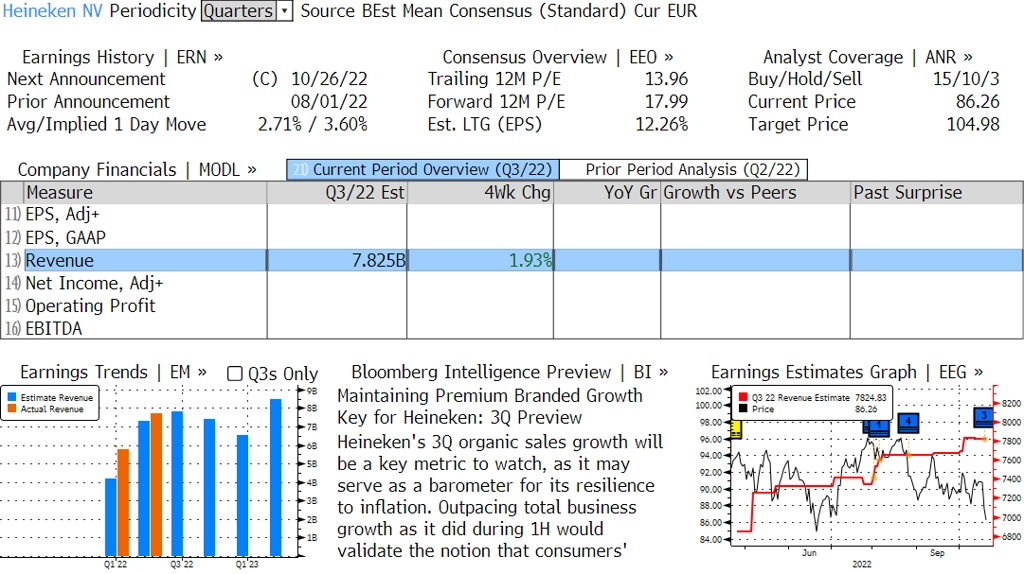The image size is (1024, 574).
Task: Click the red Q3 22 Revenue Estimate swatch
Action: click(x=743, y=397)
